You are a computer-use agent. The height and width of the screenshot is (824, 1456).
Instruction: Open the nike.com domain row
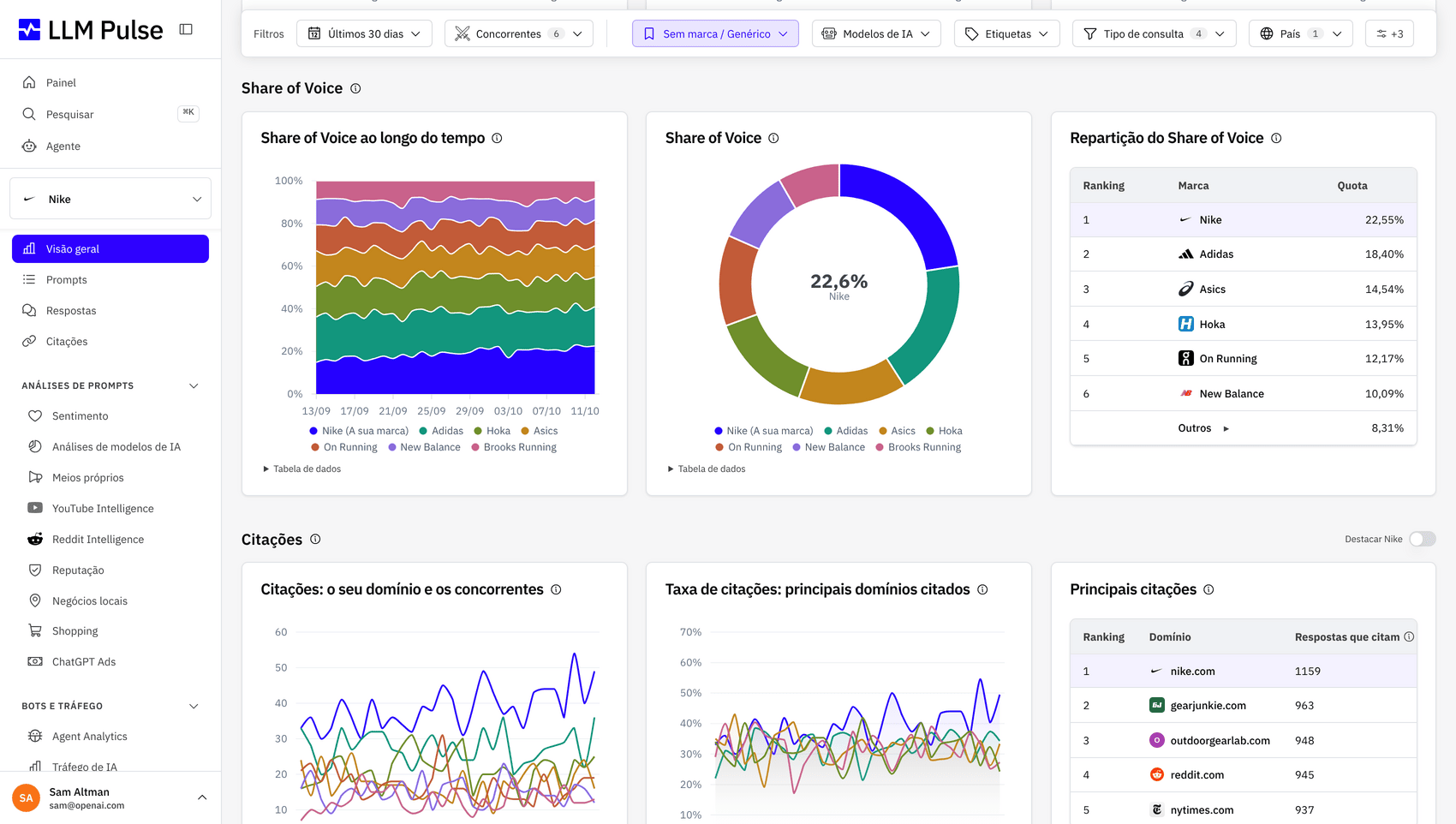pyautogui.click(x=1243, y=671)
